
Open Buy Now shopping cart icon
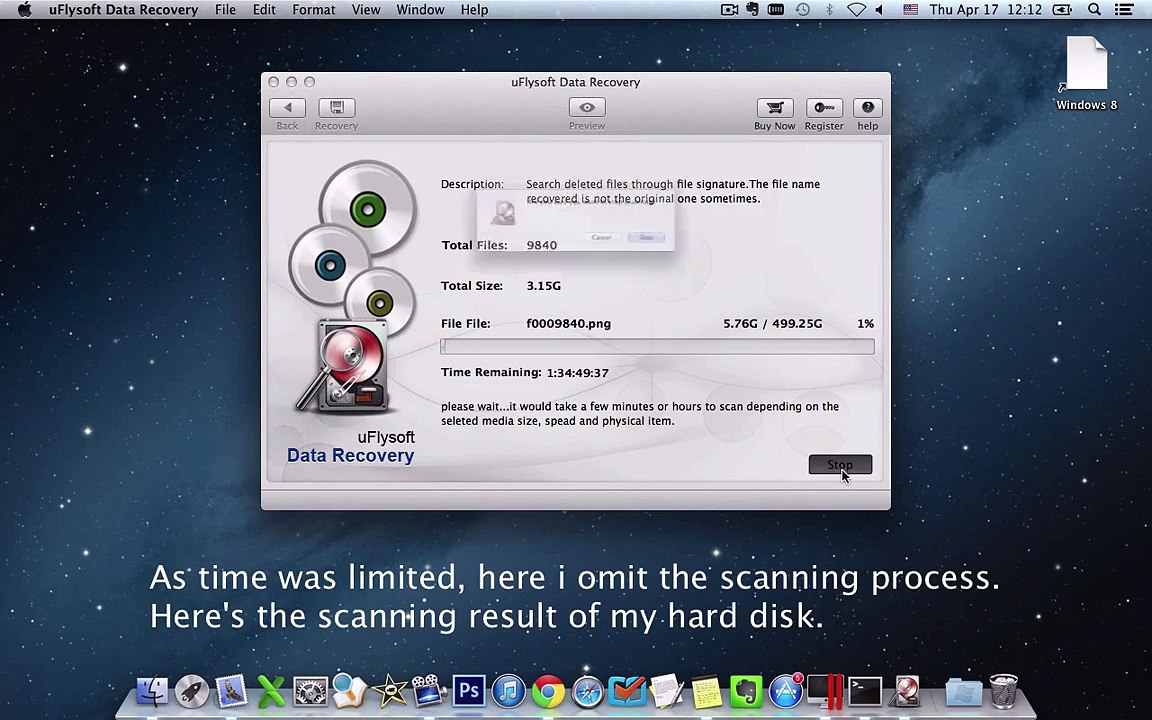point(774,108)
